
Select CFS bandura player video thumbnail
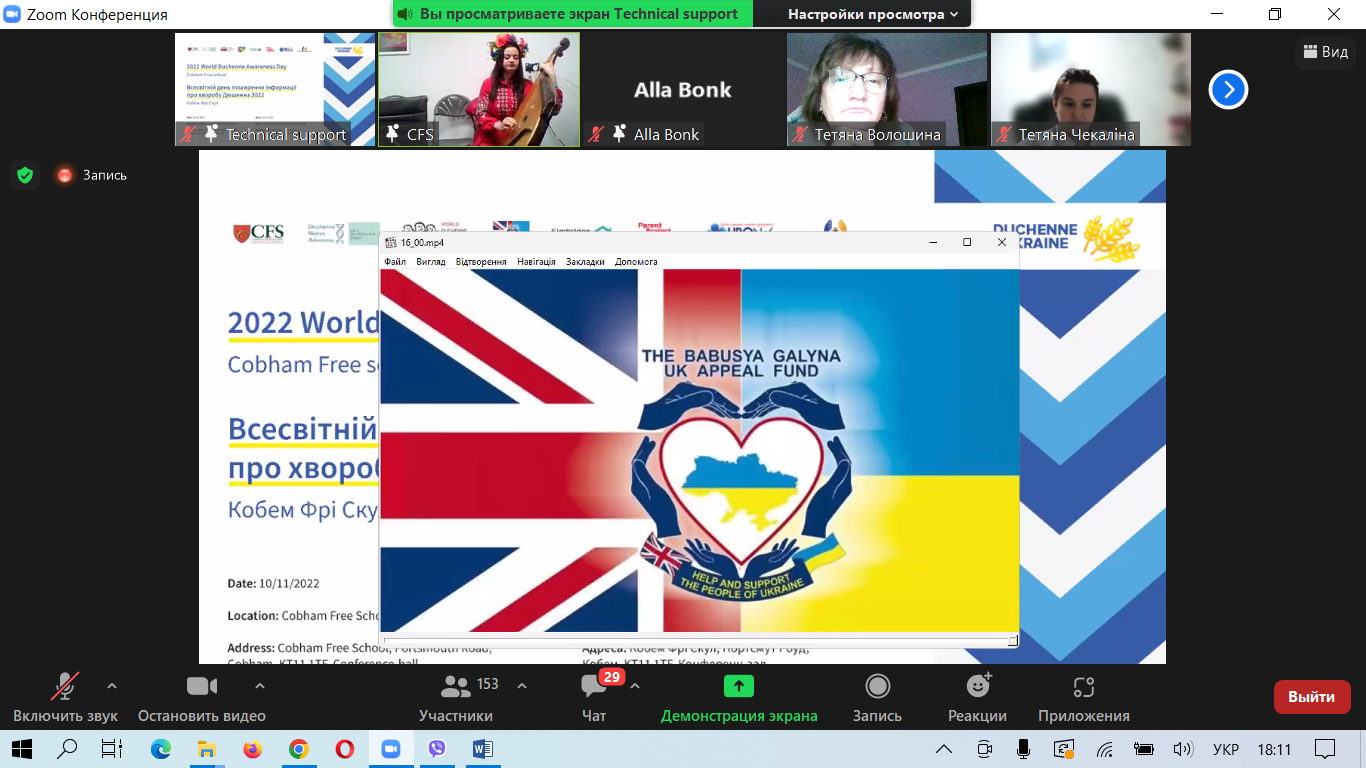point(479,90)
